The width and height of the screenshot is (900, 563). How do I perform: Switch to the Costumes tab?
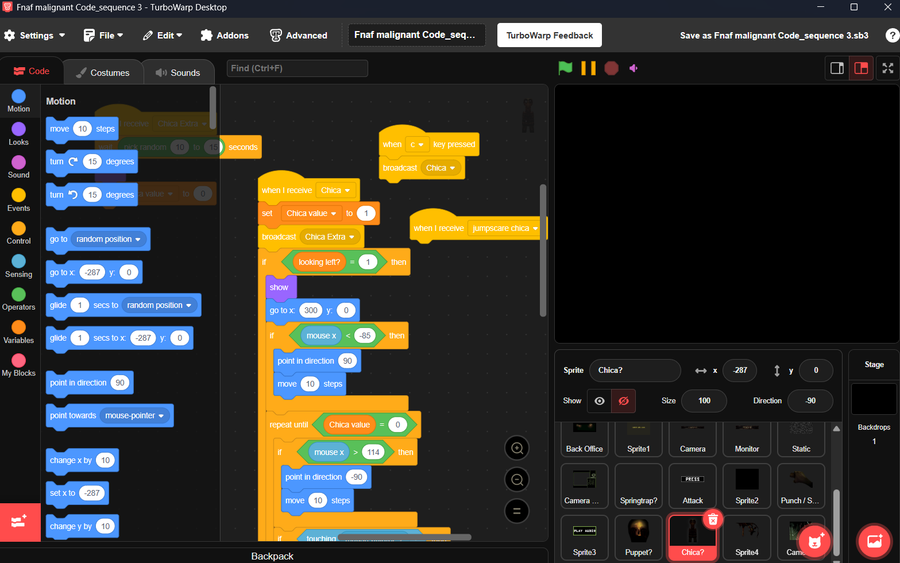click(x=102, y=72)
